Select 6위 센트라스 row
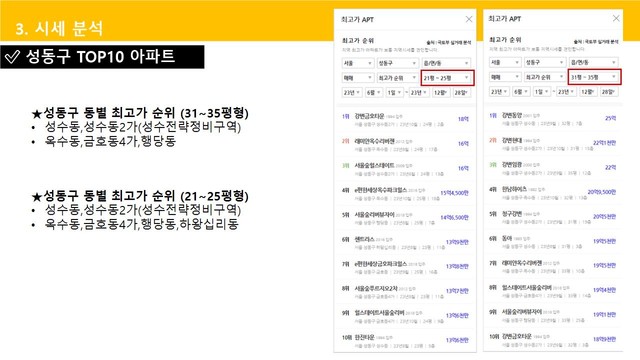Viewport: 640px width, 360px height. pos(405,242)
